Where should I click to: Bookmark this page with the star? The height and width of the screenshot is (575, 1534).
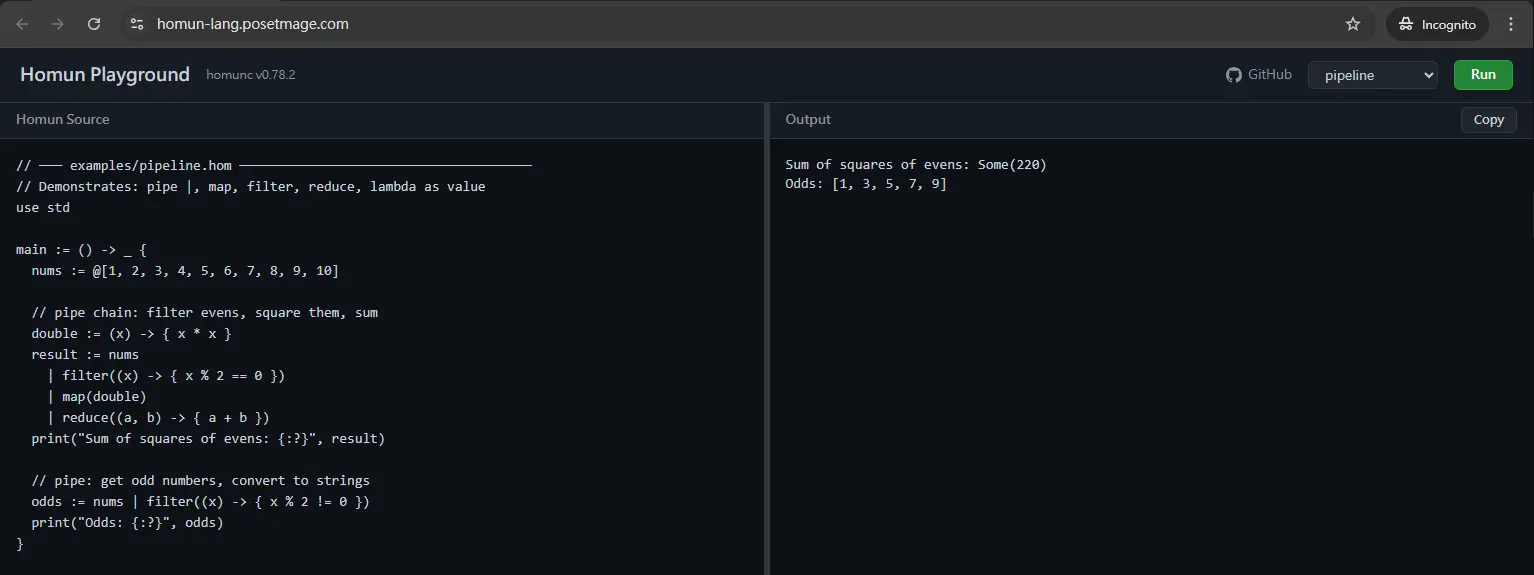[x=1353, y=24]
